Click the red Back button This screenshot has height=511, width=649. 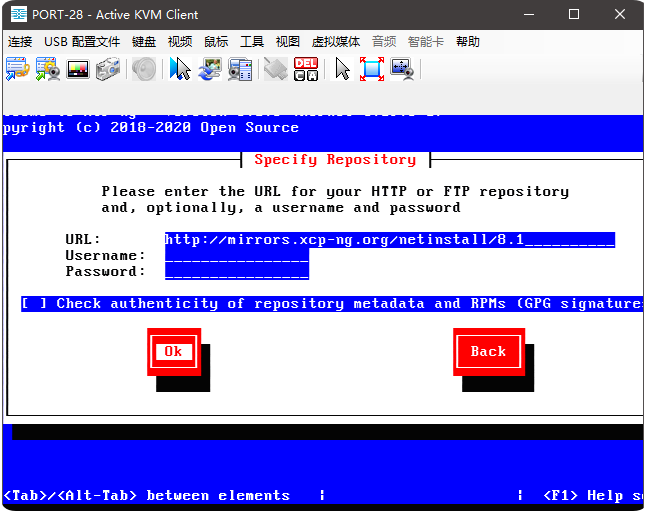click(489, 352)
